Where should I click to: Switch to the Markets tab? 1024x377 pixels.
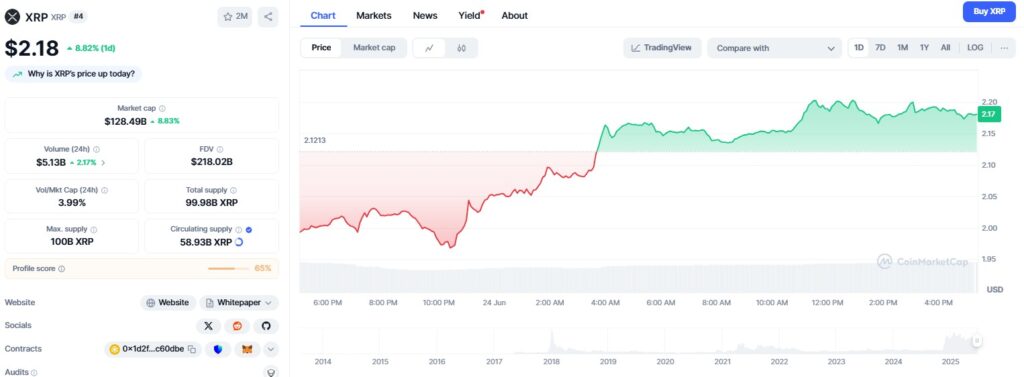point(374,15)
